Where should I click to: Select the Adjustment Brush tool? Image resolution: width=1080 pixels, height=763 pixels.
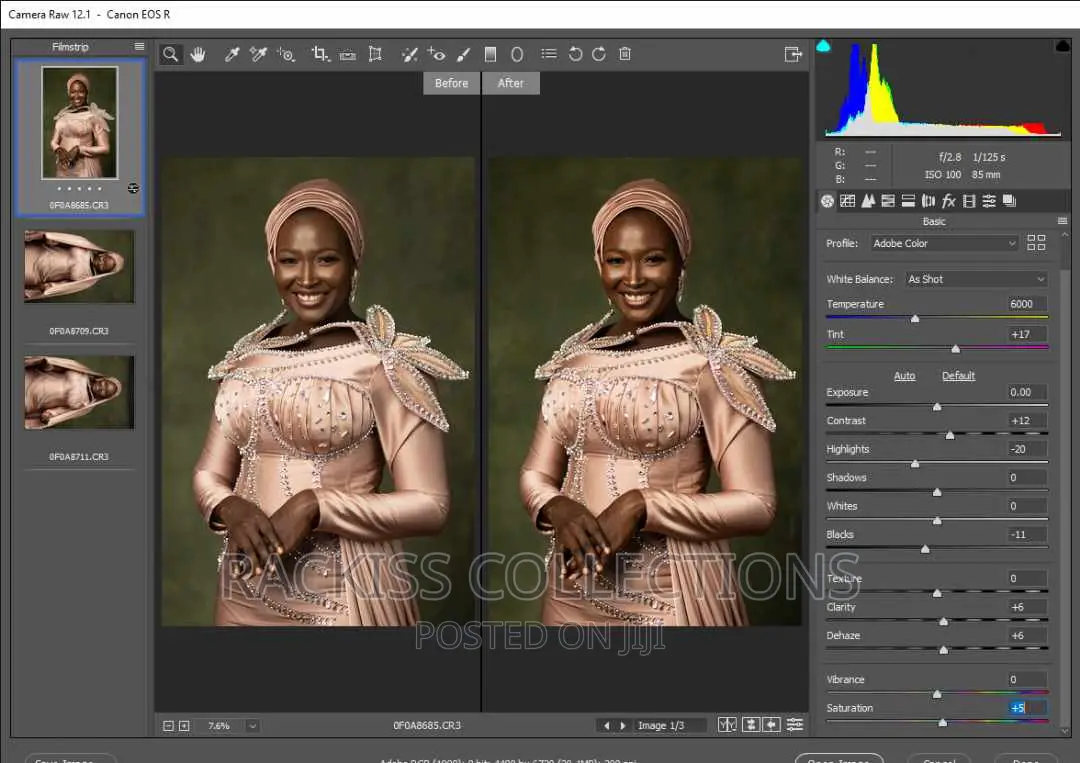point(464,54)
